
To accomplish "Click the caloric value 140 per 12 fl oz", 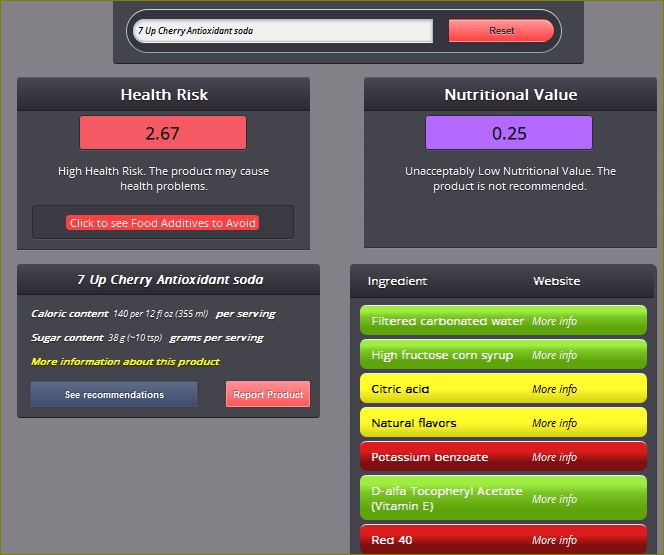I will coord(160,314).
